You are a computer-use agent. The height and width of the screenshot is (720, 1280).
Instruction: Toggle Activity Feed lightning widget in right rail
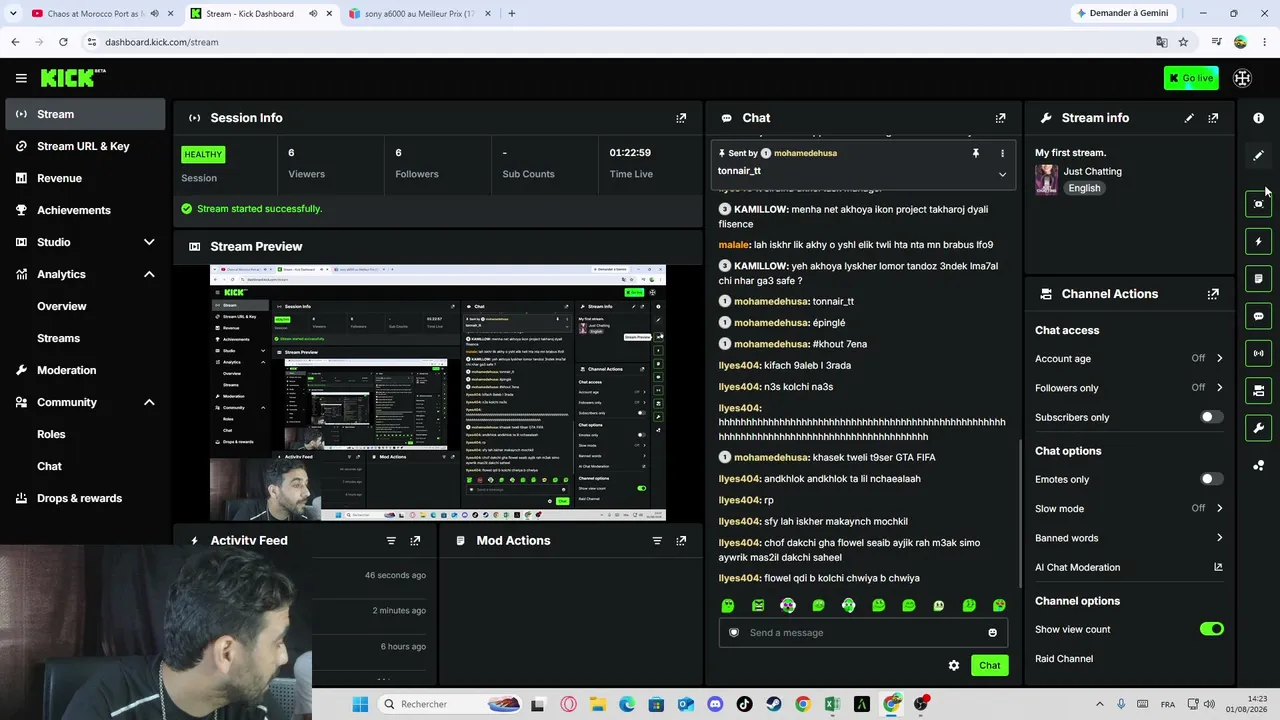click(1258, 241)
